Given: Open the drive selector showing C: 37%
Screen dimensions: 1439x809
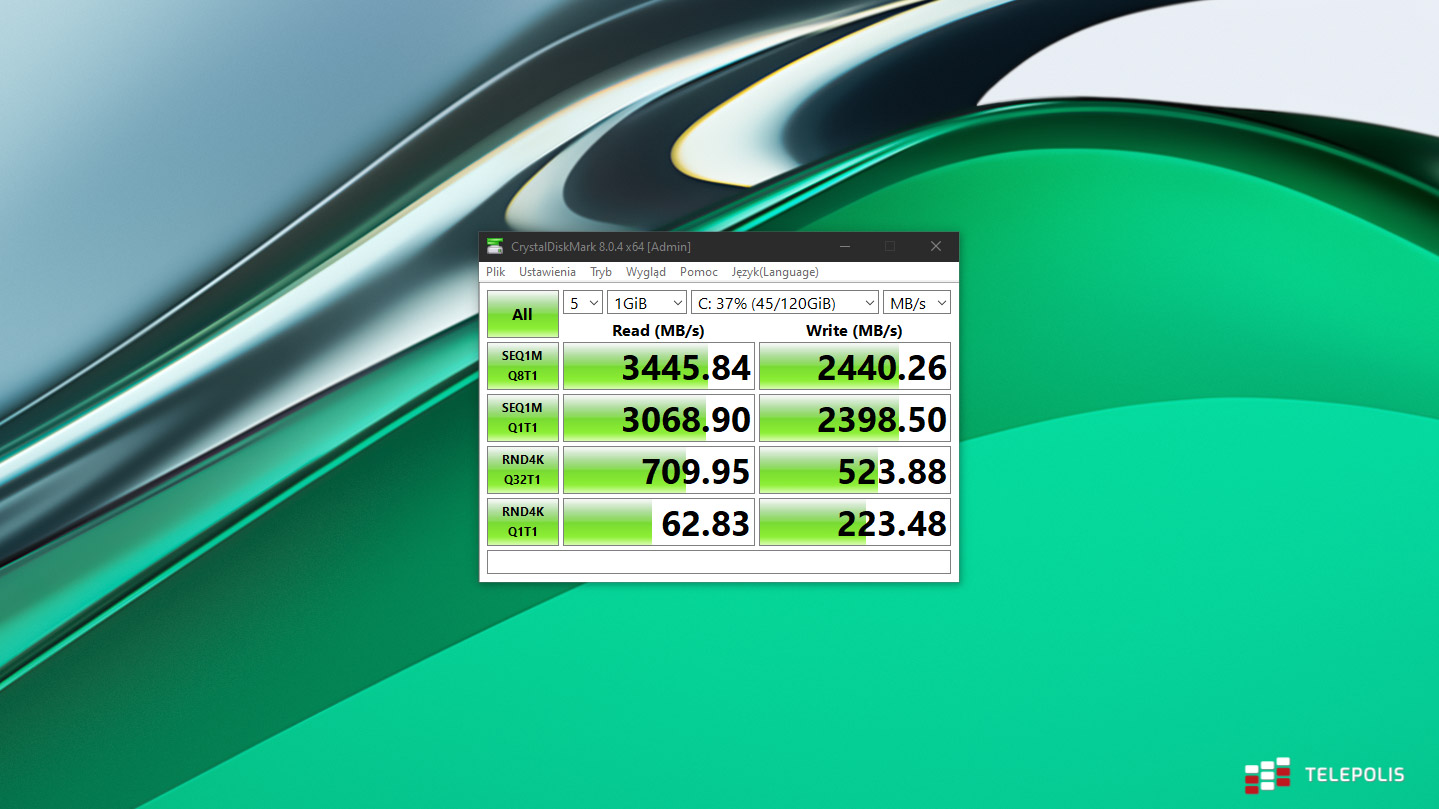Looking at the screenshot, I should click(784, 303).
